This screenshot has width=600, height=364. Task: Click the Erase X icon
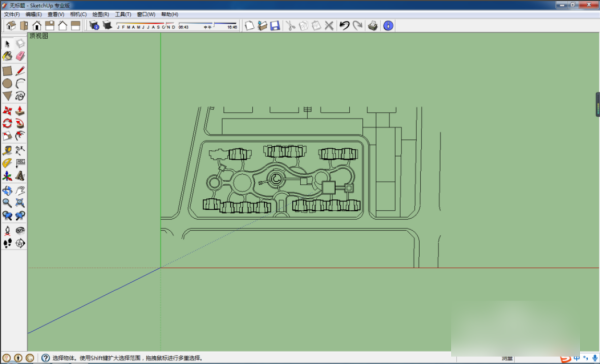[x=329, y=26]
